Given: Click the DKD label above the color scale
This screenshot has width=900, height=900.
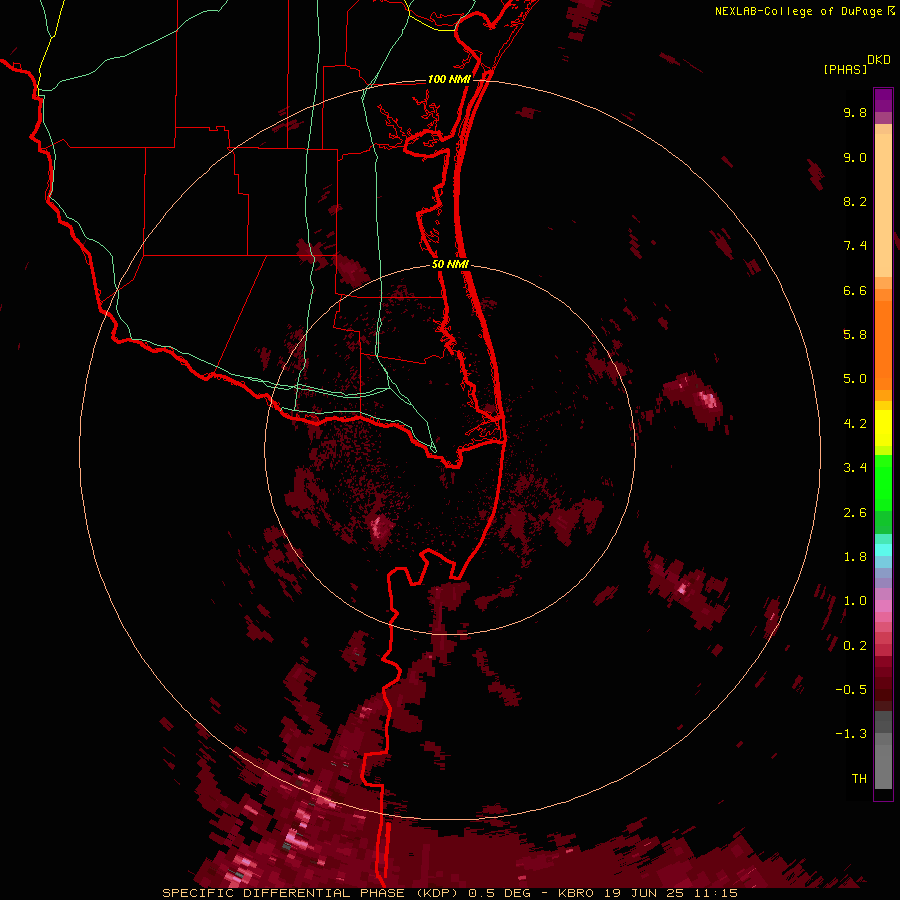Looking at the screenshot, I should point(879,60).
